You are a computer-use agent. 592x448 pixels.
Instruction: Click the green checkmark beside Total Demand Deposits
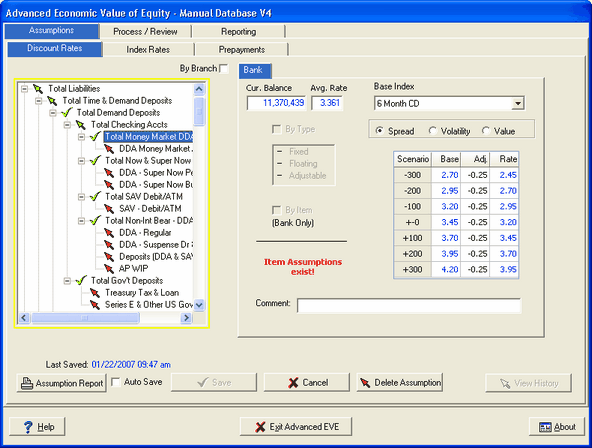point(66,112)
